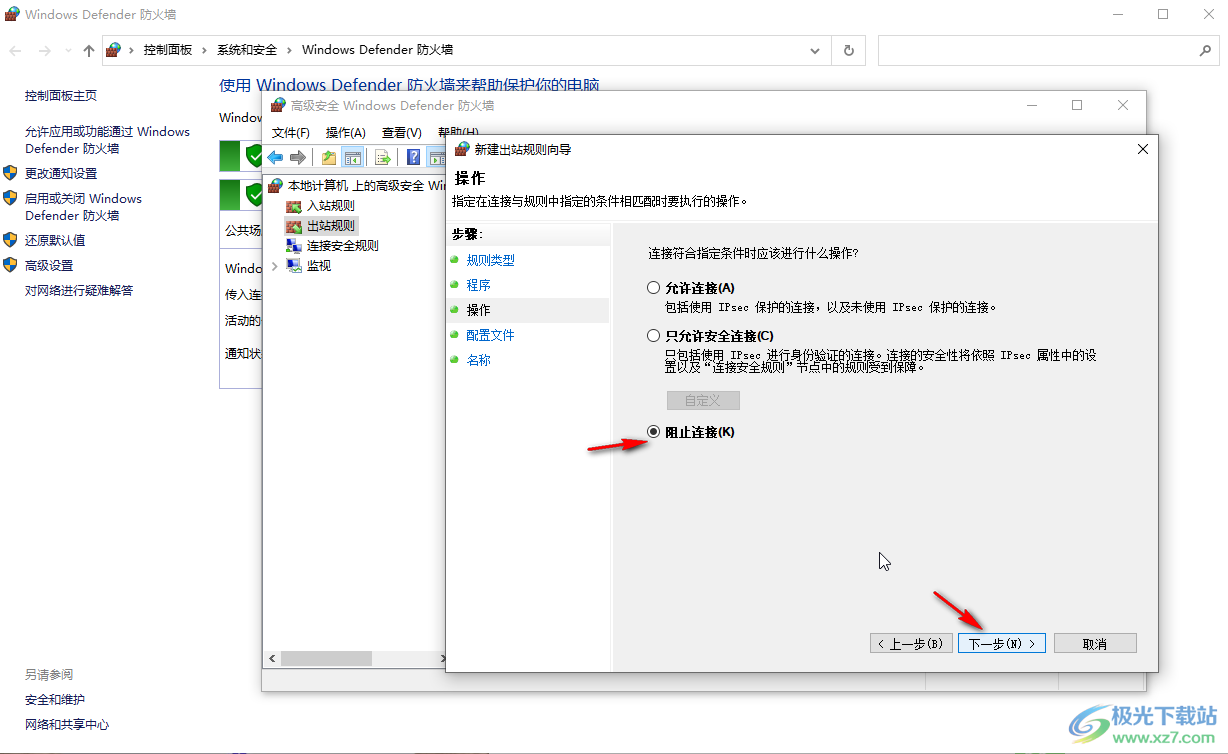Open 网络和共享中心 link
The image size is (1228, 754).
coord(67,724)
